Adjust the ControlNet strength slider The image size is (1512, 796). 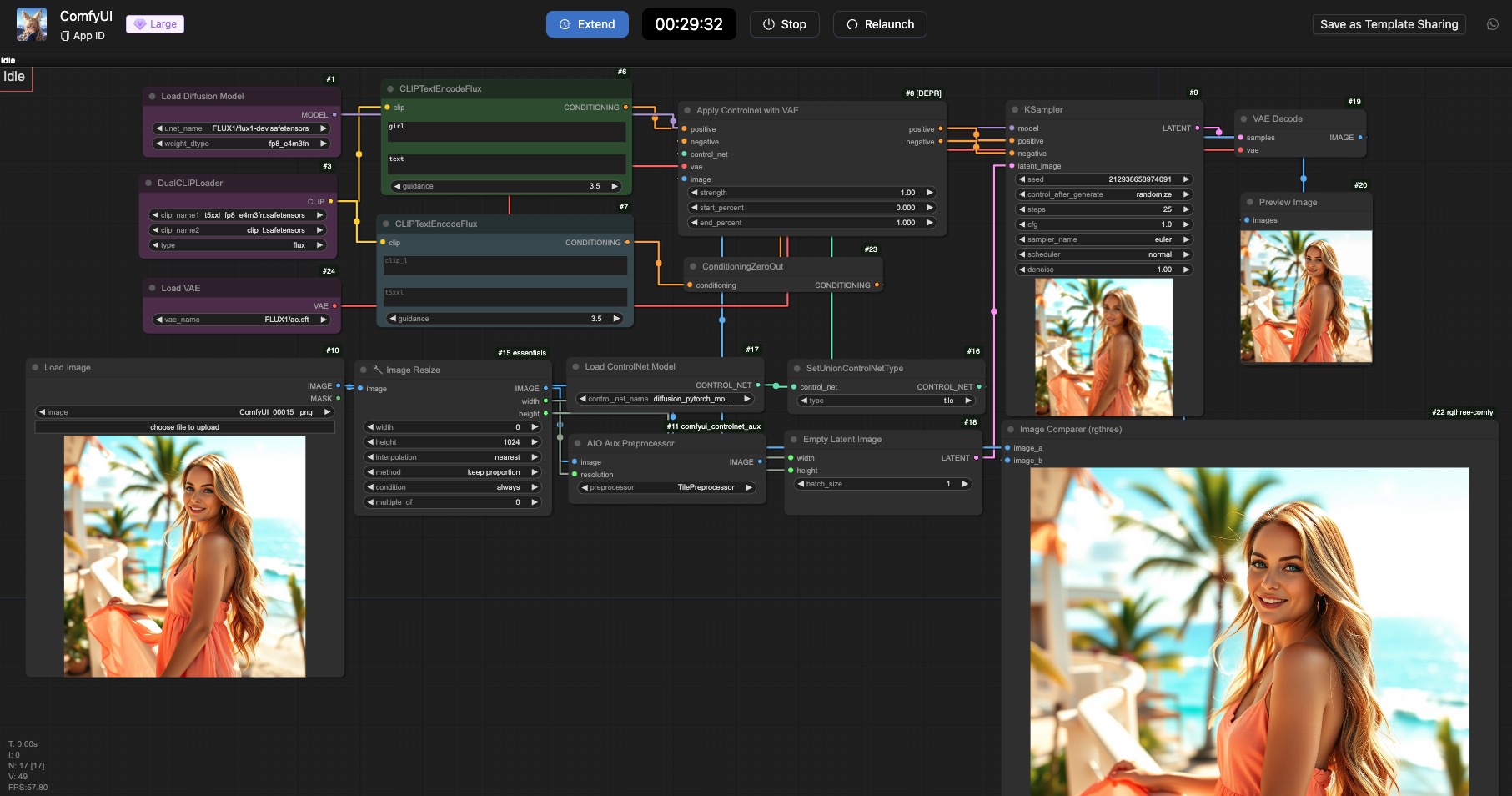point(811,193)
